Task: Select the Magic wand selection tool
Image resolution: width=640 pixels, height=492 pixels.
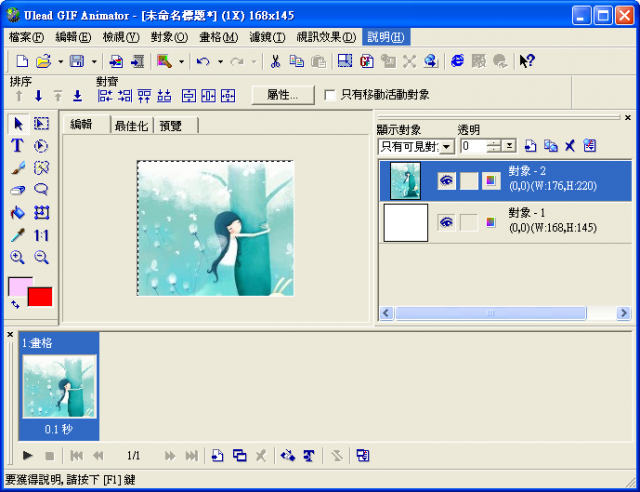Action: click(41, 168)
